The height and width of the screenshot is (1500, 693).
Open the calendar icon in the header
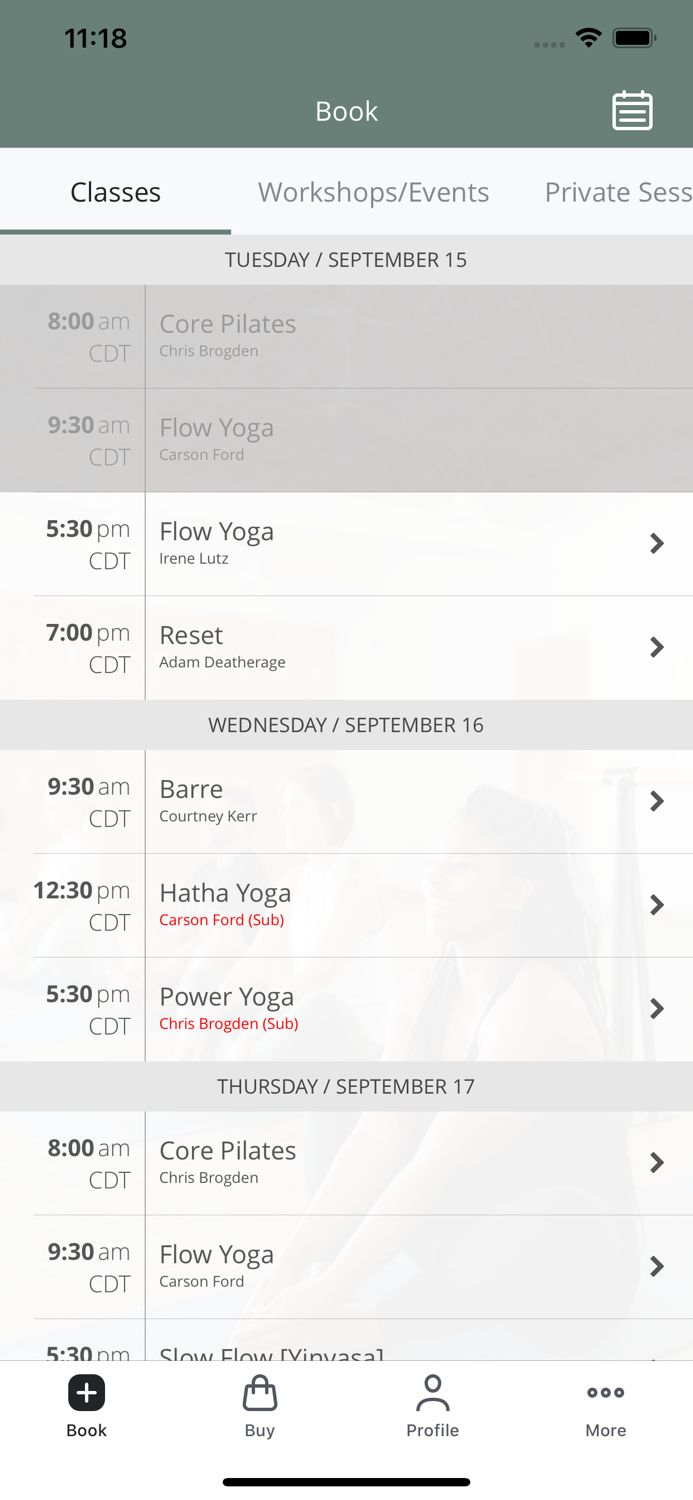[x=632, y=110]
